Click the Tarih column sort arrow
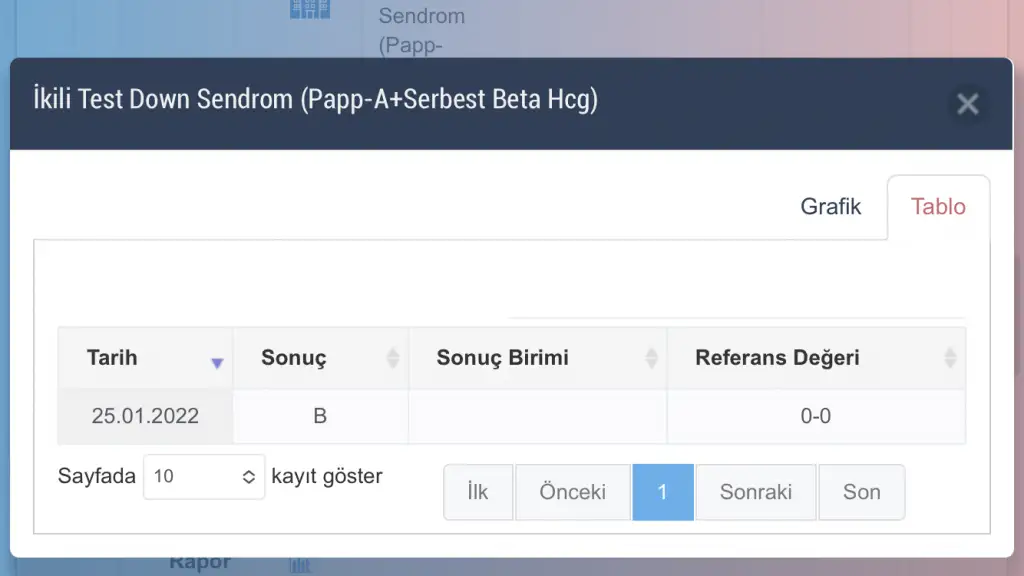The height and width of the screenshot is (576, 1024). click(x=217, y=363)
